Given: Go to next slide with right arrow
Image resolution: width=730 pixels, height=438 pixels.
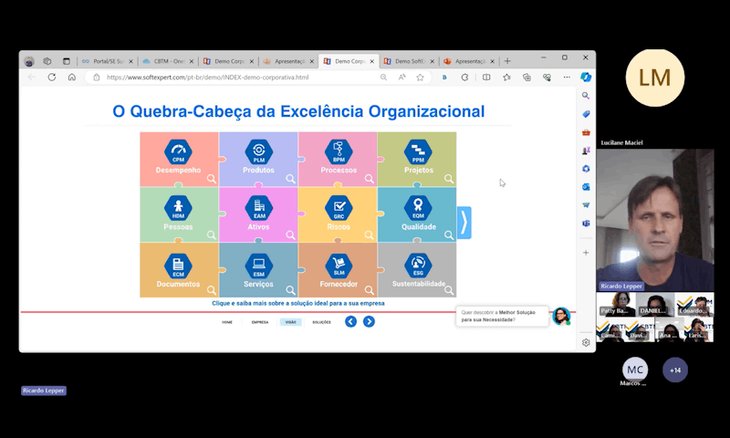Looking at the screenshot, I should tap(369, 322).
